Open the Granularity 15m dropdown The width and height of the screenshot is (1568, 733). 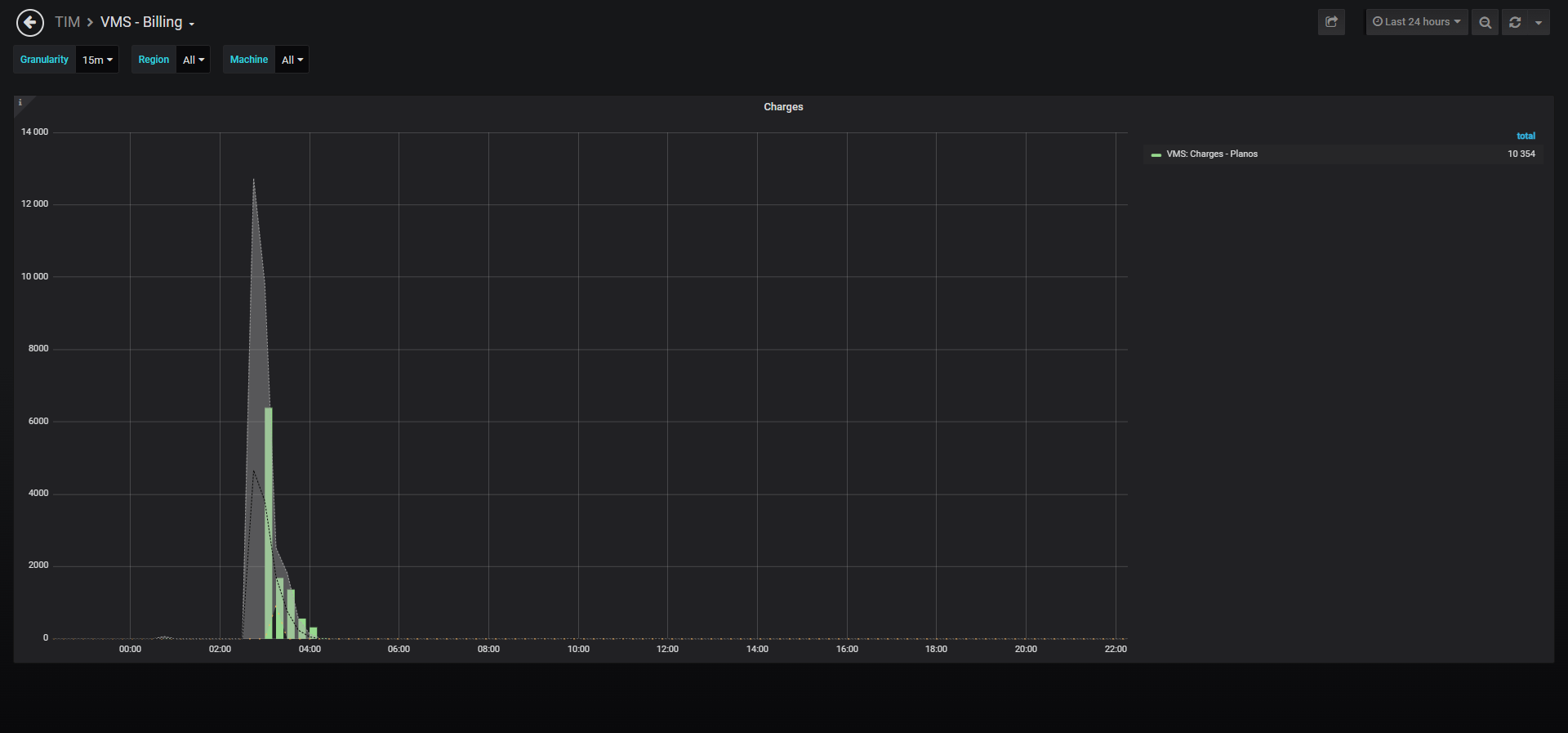pyautogui.click(x=97, y=60)
